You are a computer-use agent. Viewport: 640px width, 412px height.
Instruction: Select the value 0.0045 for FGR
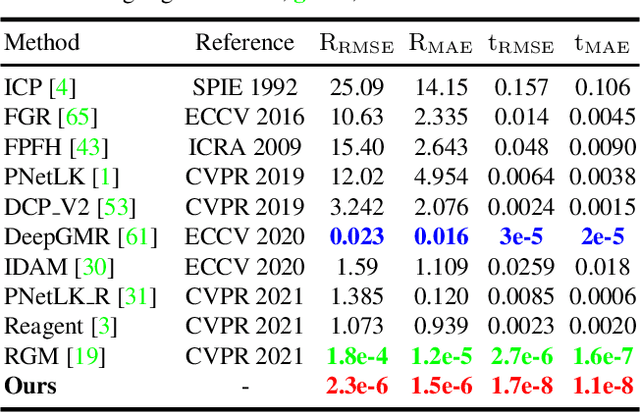point(603,117)
